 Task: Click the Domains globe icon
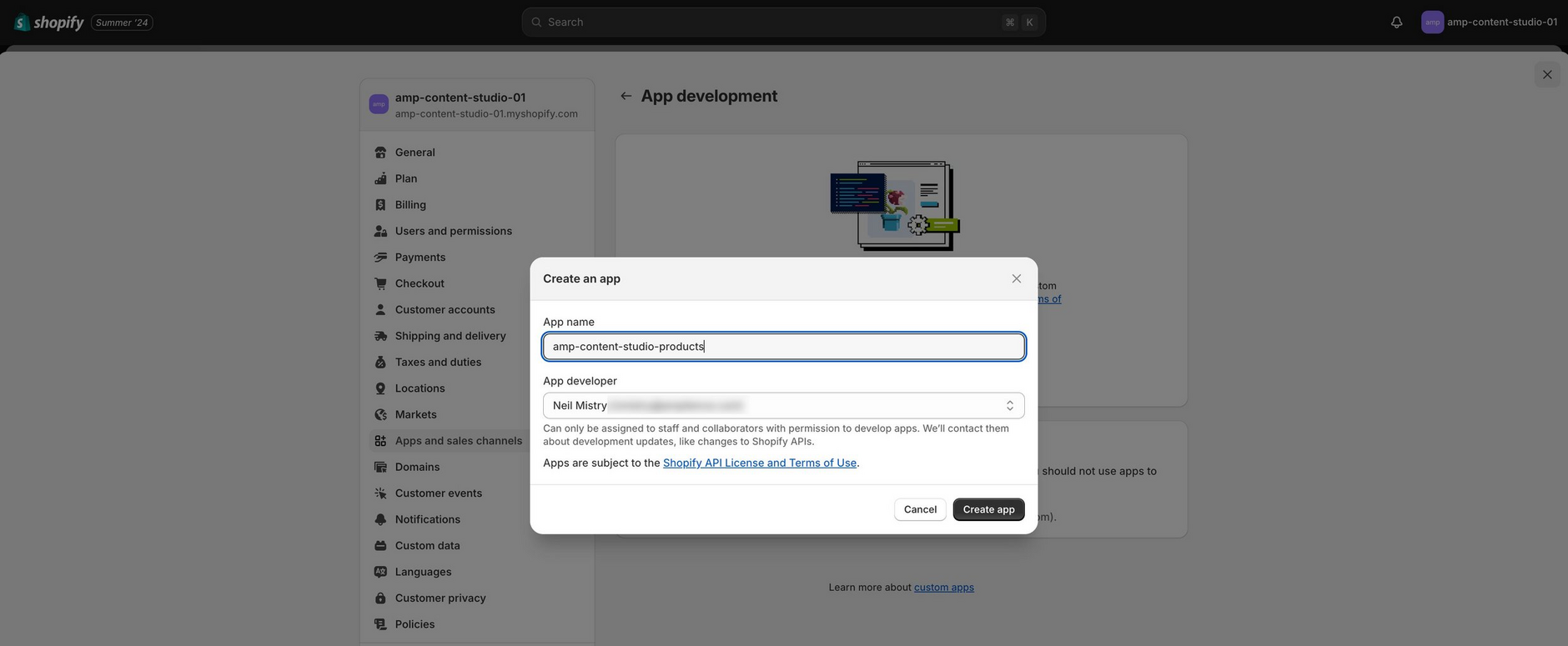coord(380,468)
